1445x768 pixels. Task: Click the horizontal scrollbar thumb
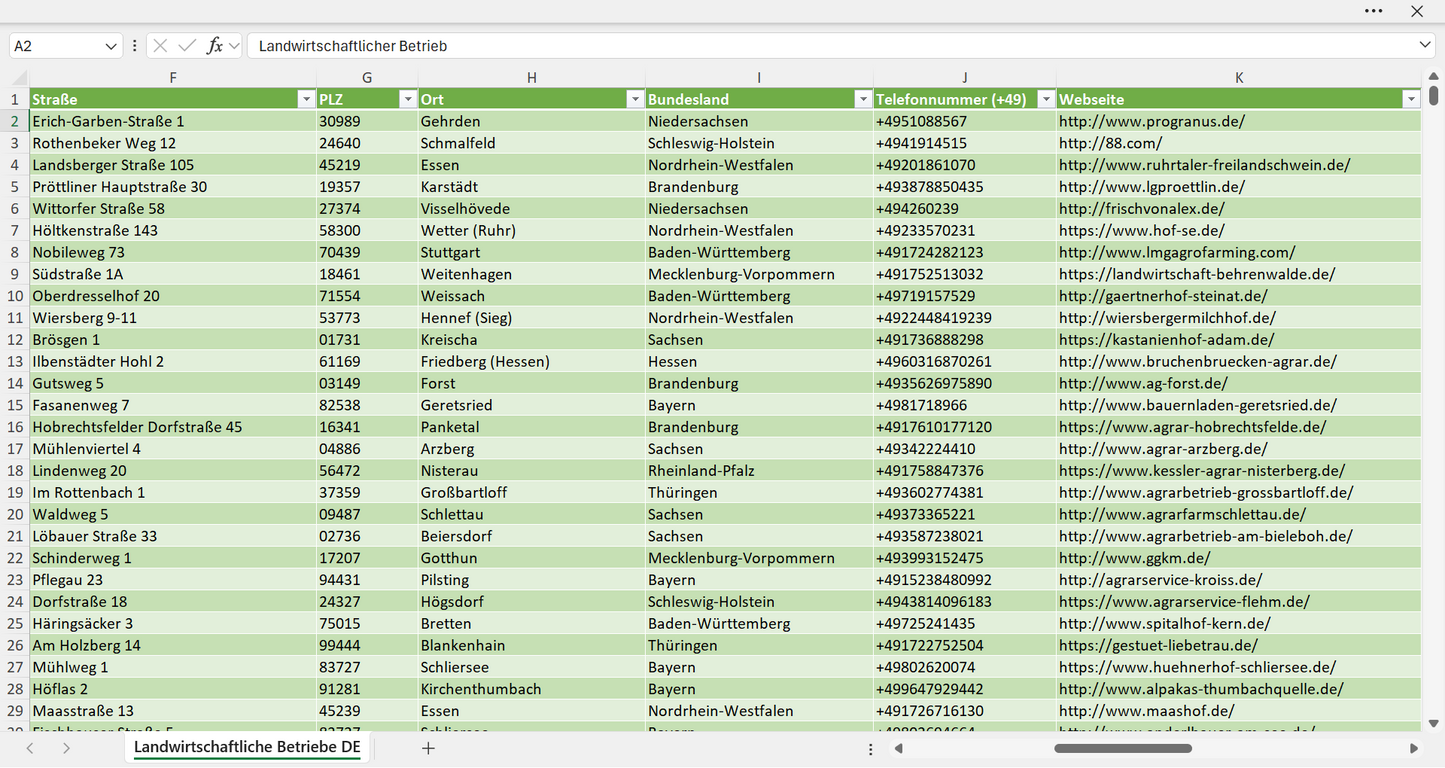coord(1123,748)
